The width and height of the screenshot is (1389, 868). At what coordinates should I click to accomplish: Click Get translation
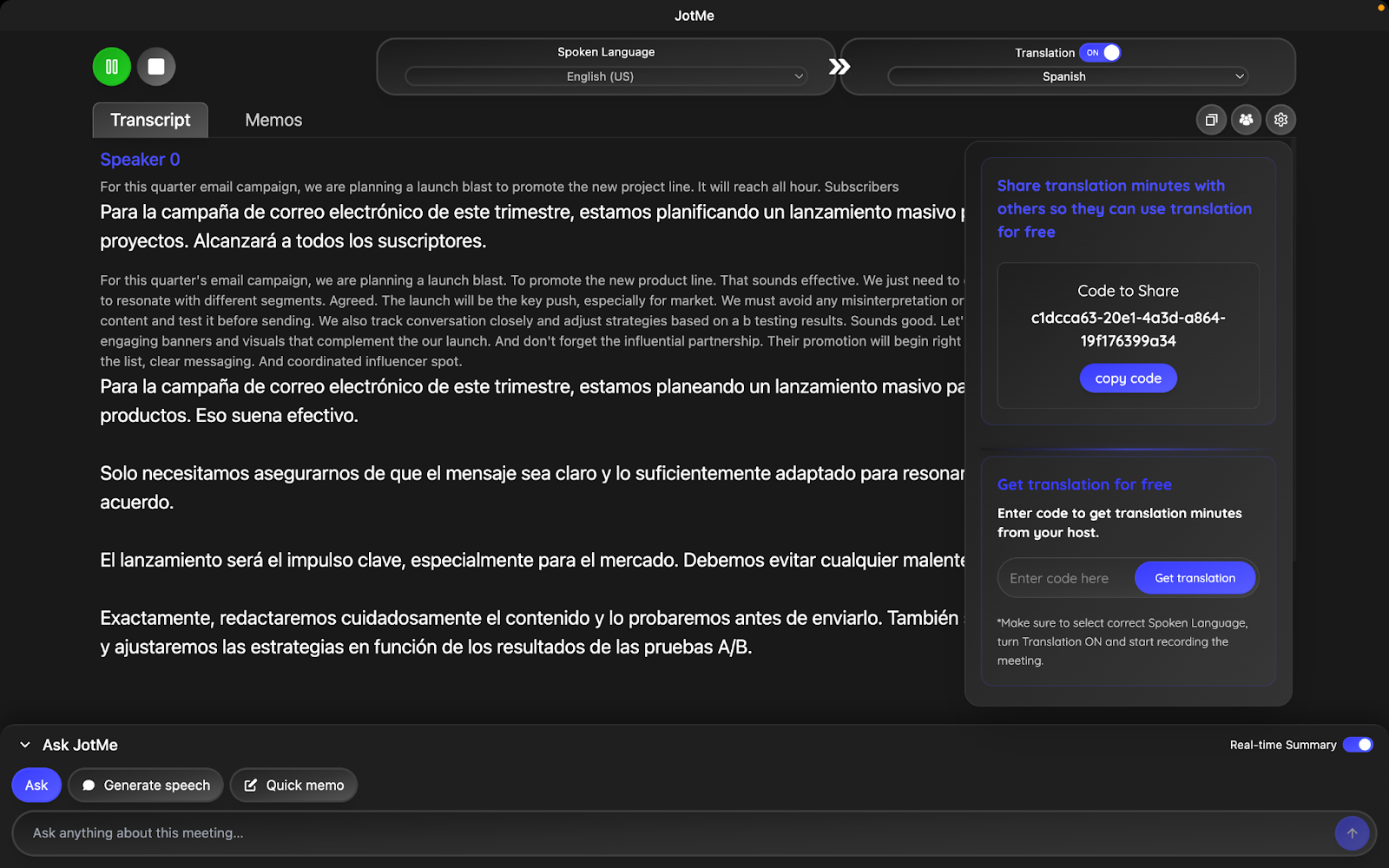pos(1195,577)
